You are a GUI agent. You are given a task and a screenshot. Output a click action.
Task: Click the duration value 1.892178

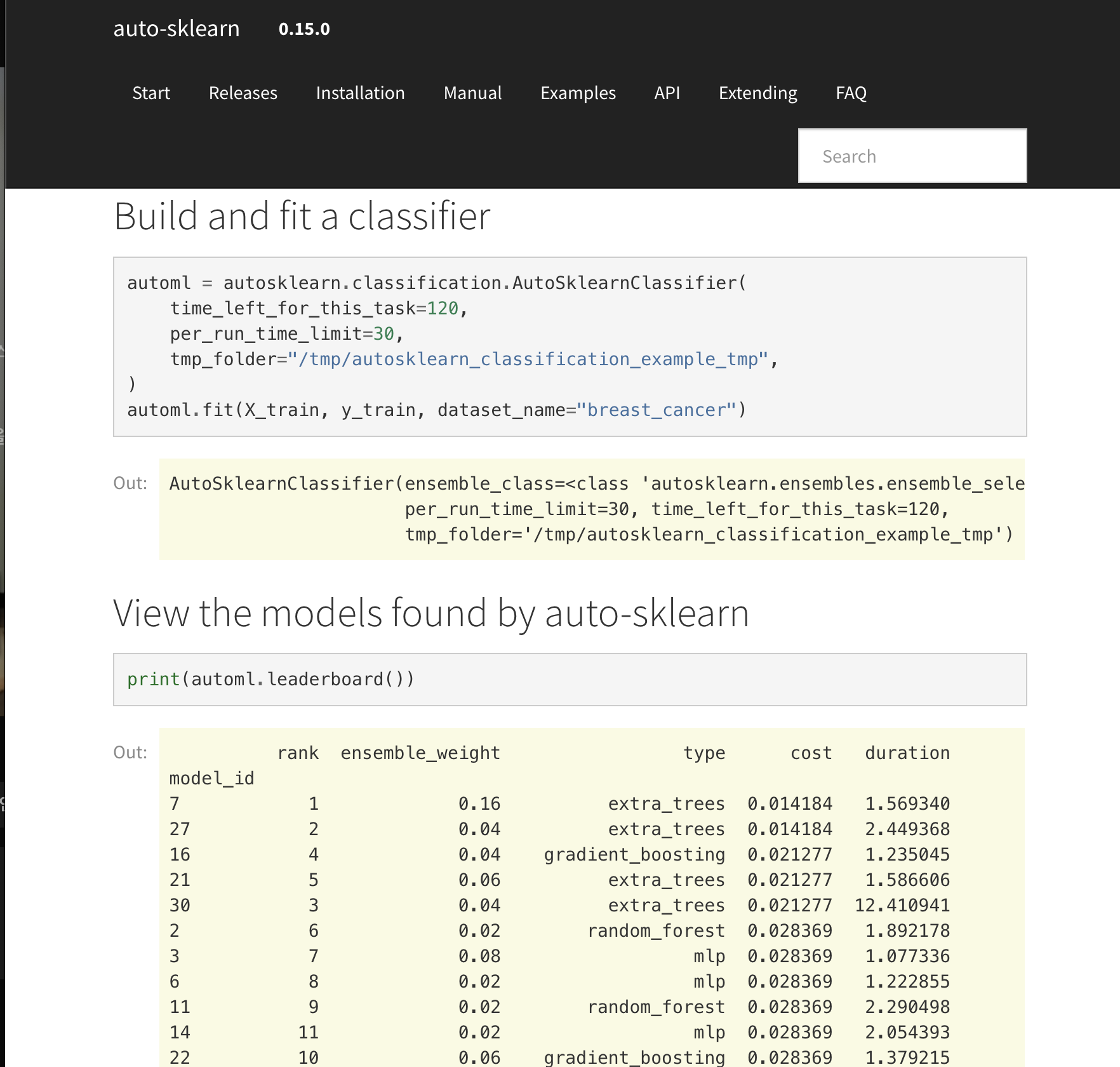click(x=907, y=930)
